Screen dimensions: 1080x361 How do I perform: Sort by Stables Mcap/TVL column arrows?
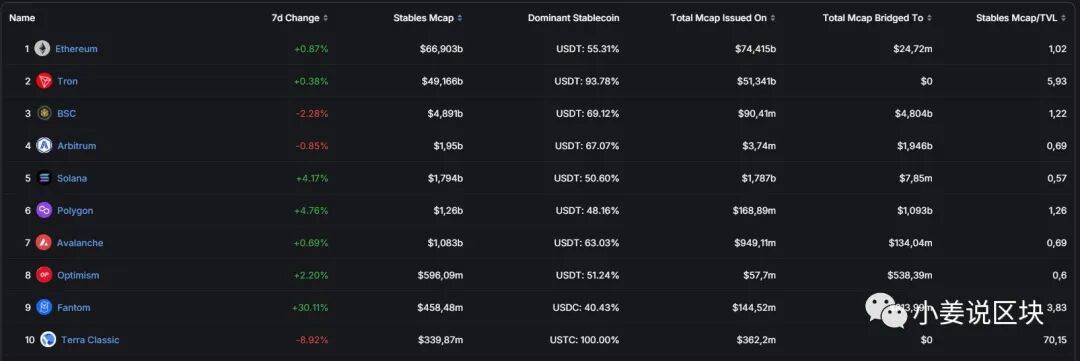coord(1063,18)
